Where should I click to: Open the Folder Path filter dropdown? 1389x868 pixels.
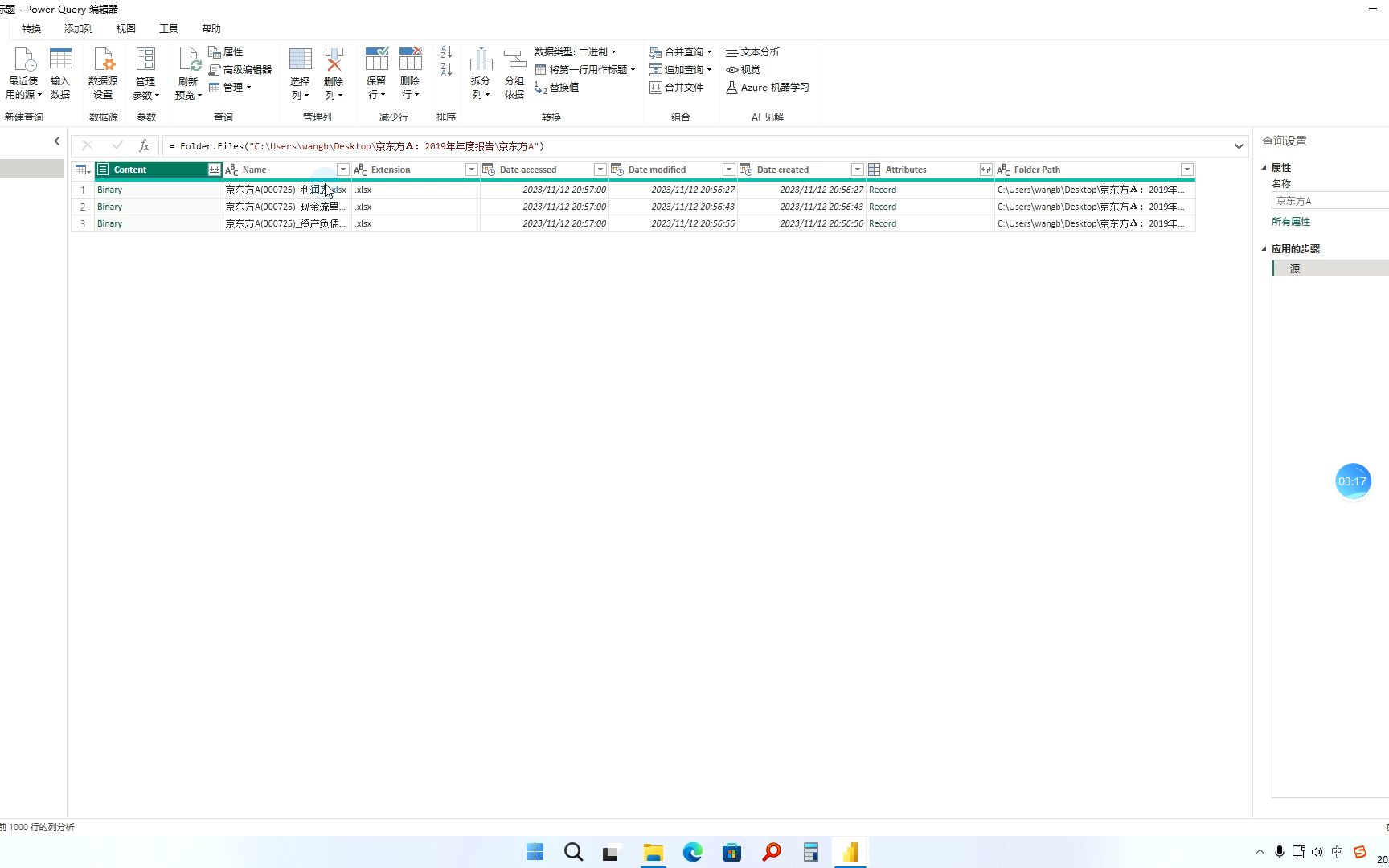(1186, 170)
